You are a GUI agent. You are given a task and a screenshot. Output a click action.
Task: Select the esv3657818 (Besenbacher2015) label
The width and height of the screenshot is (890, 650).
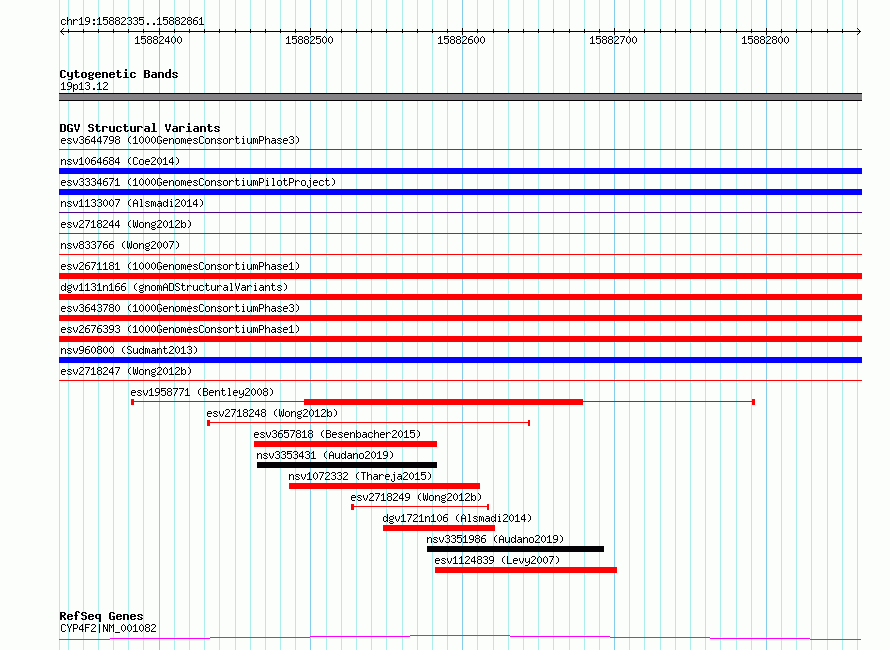point(337,434)
